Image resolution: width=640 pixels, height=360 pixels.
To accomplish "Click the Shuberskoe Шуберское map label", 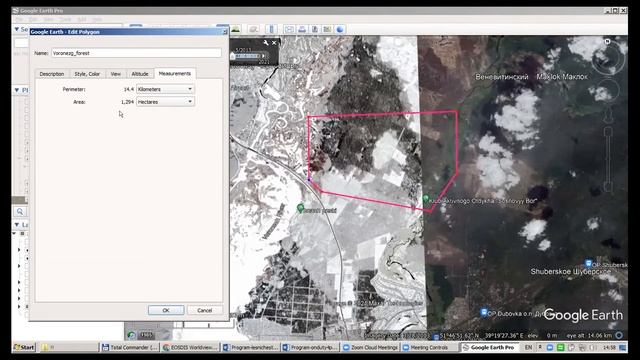I will (x=571, y=271).
